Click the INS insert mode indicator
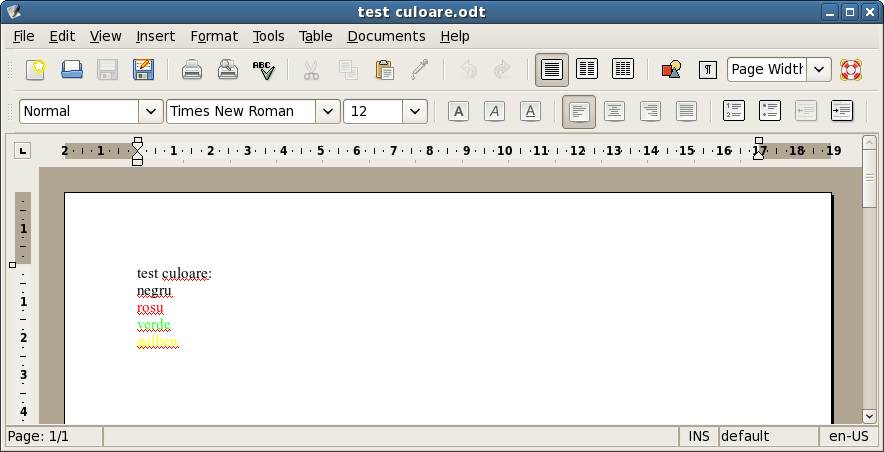 point(698,436)
